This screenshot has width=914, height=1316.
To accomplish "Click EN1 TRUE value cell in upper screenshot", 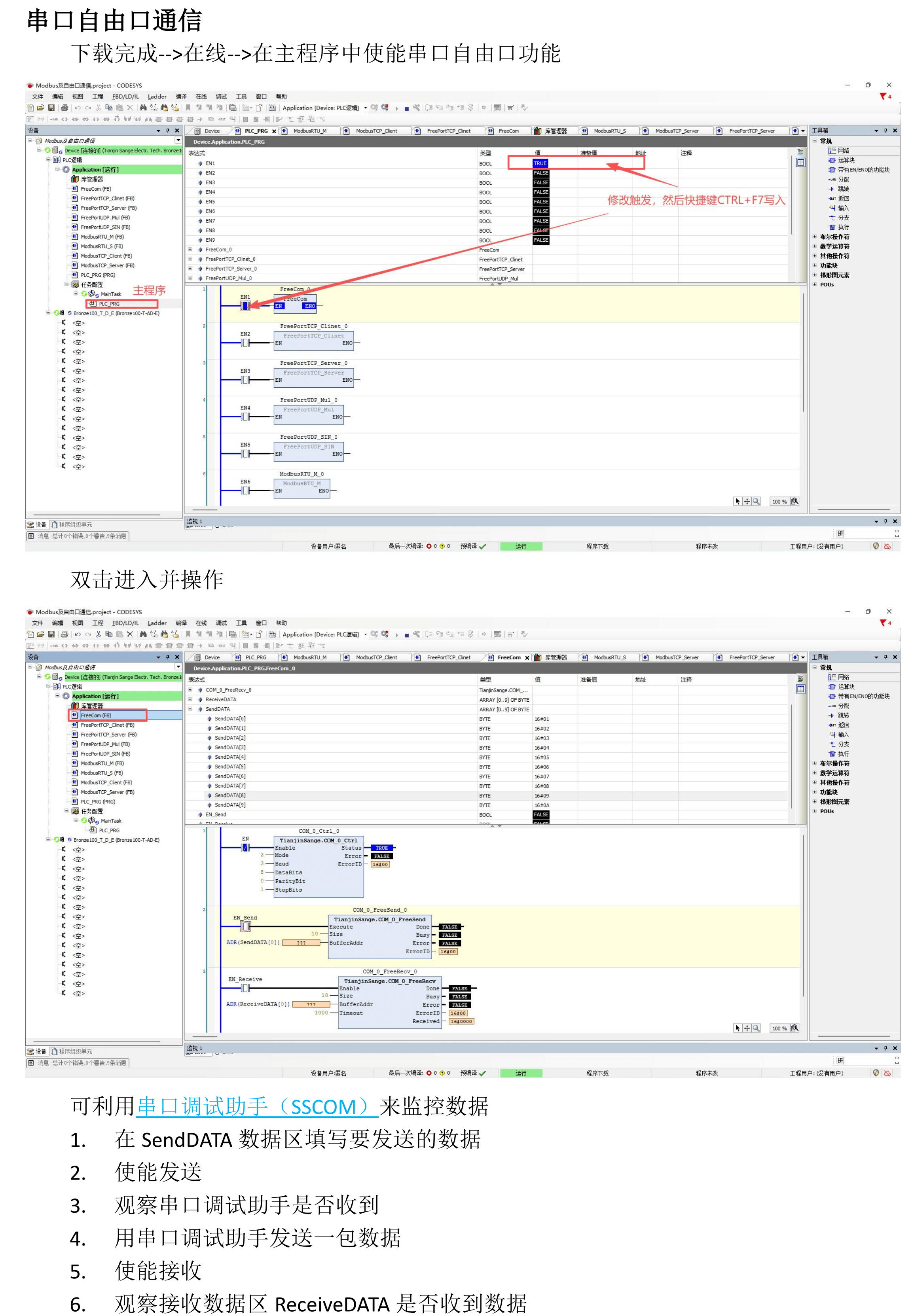I will [x=540, y=163].
